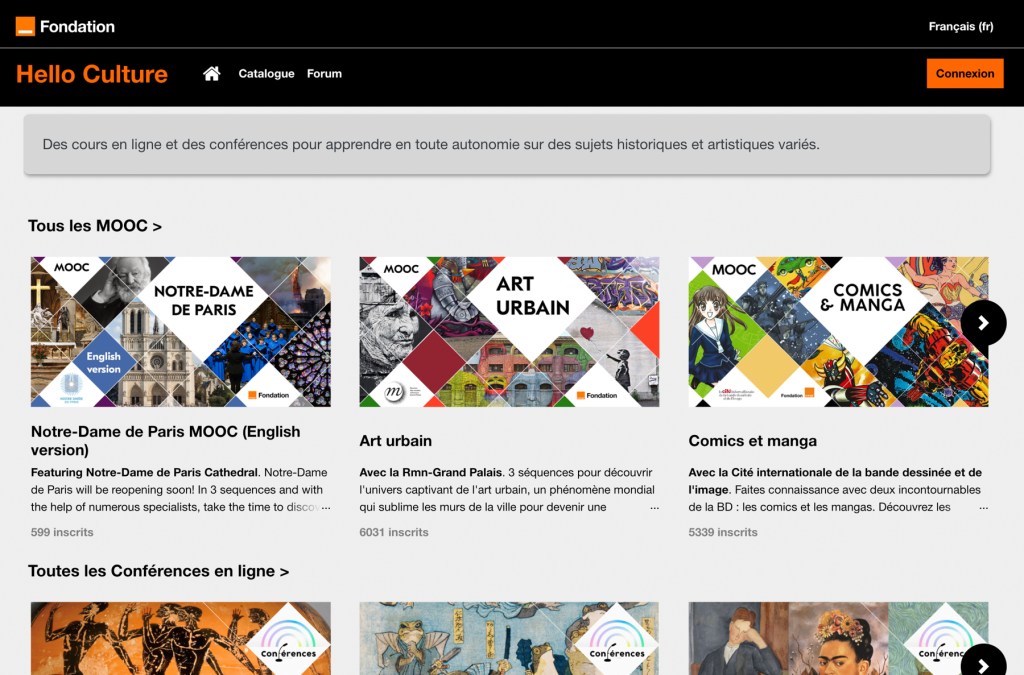The height and width of the screenshot is (675, 1024).
Task: Open the Comics & Manga MOOC banner
Action: (820, 331)
